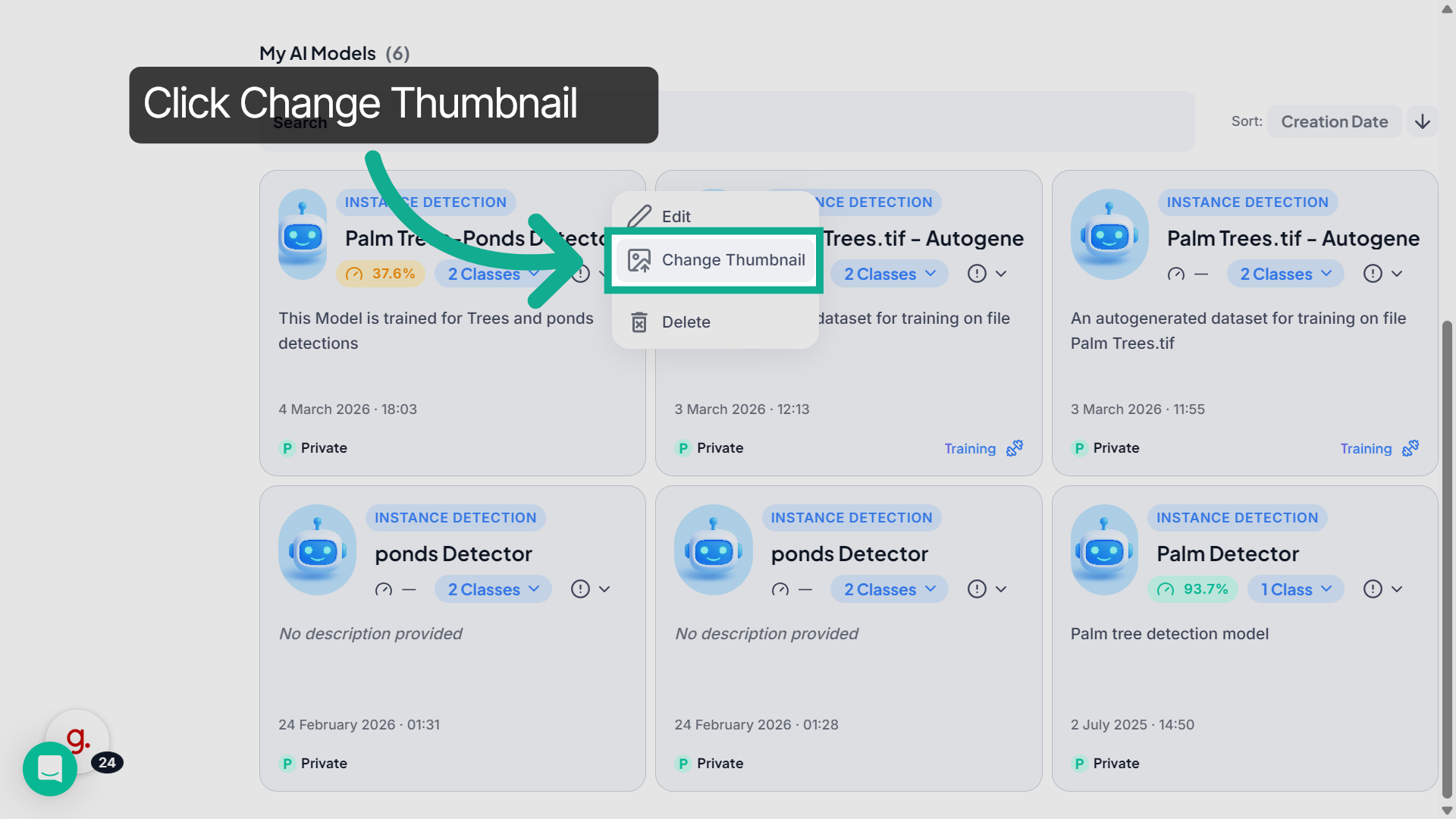Click Training link on the 12:13 card
Viewport: 1456px width, 819px height.
(970, 448)
